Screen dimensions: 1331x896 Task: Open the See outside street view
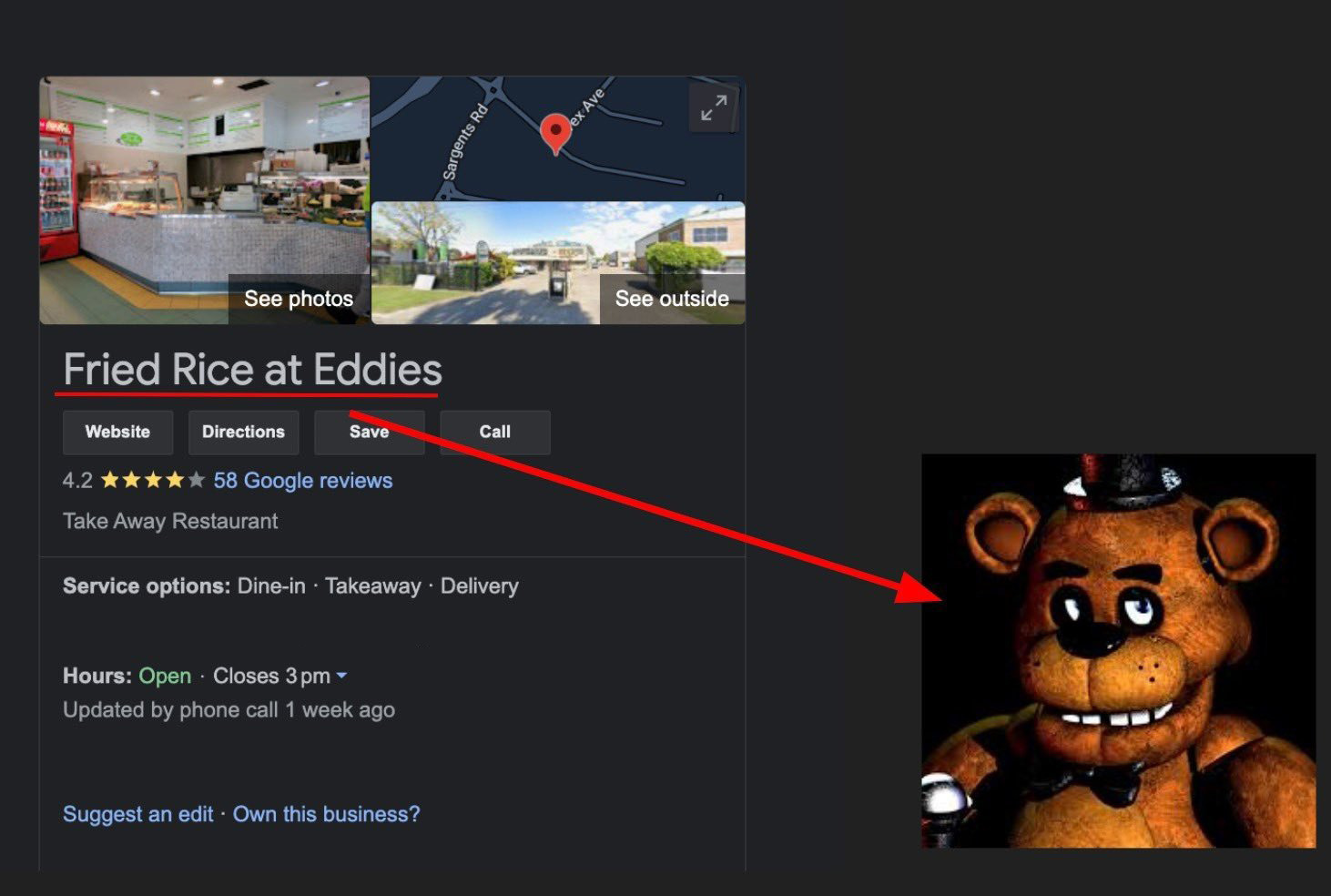coord(672,299)
